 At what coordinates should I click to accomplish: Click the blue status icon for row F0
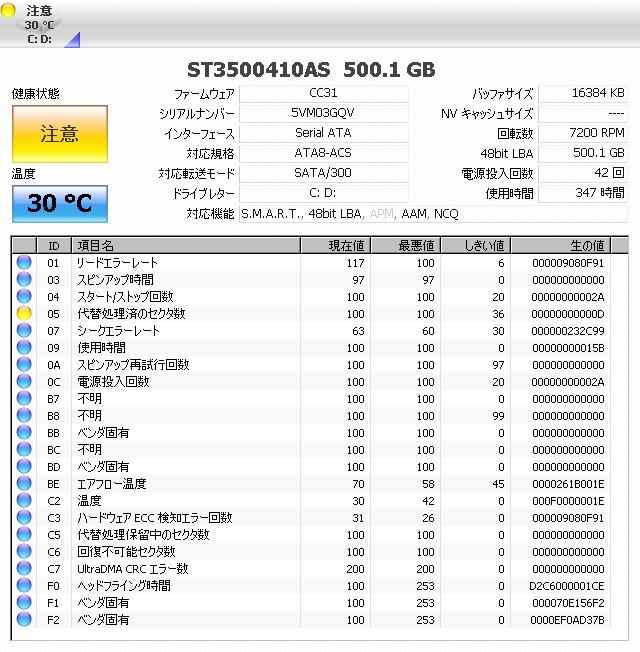tap(24, 585)
